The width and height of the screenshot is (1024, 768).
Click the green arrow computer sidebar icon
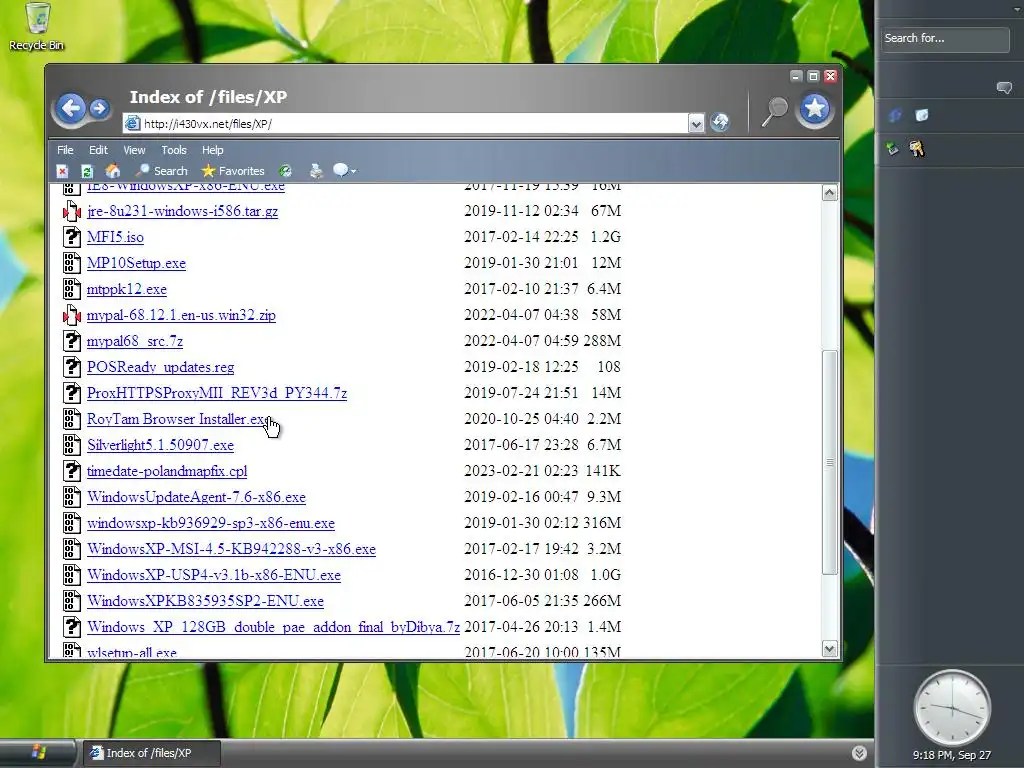click(892, 149)
